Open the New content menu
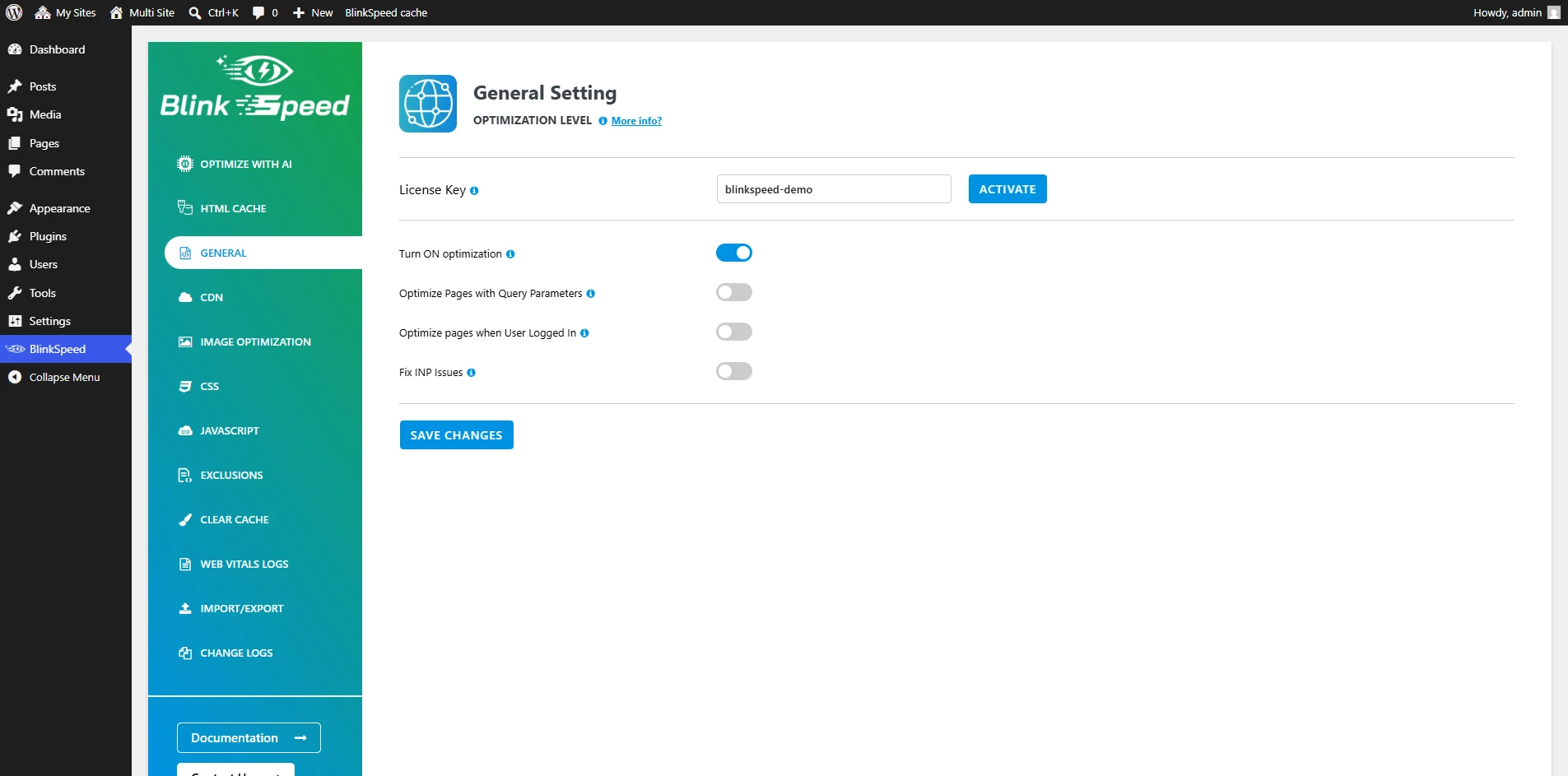1568x776 pixels. (313, 12)
